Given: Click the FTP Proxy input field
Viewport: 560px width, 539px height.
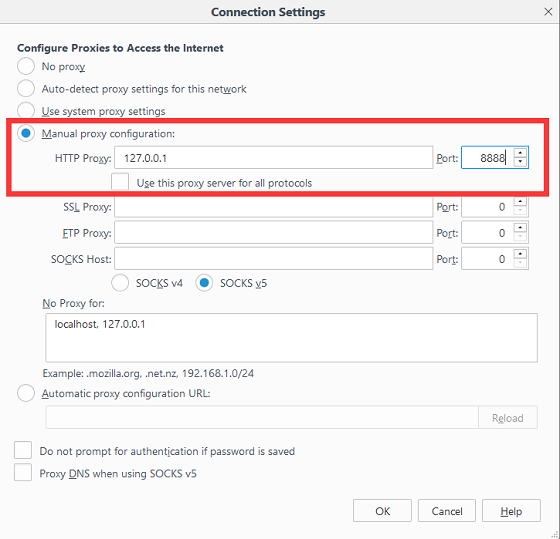Looking at the screenshot, I should tap(274, 233).
